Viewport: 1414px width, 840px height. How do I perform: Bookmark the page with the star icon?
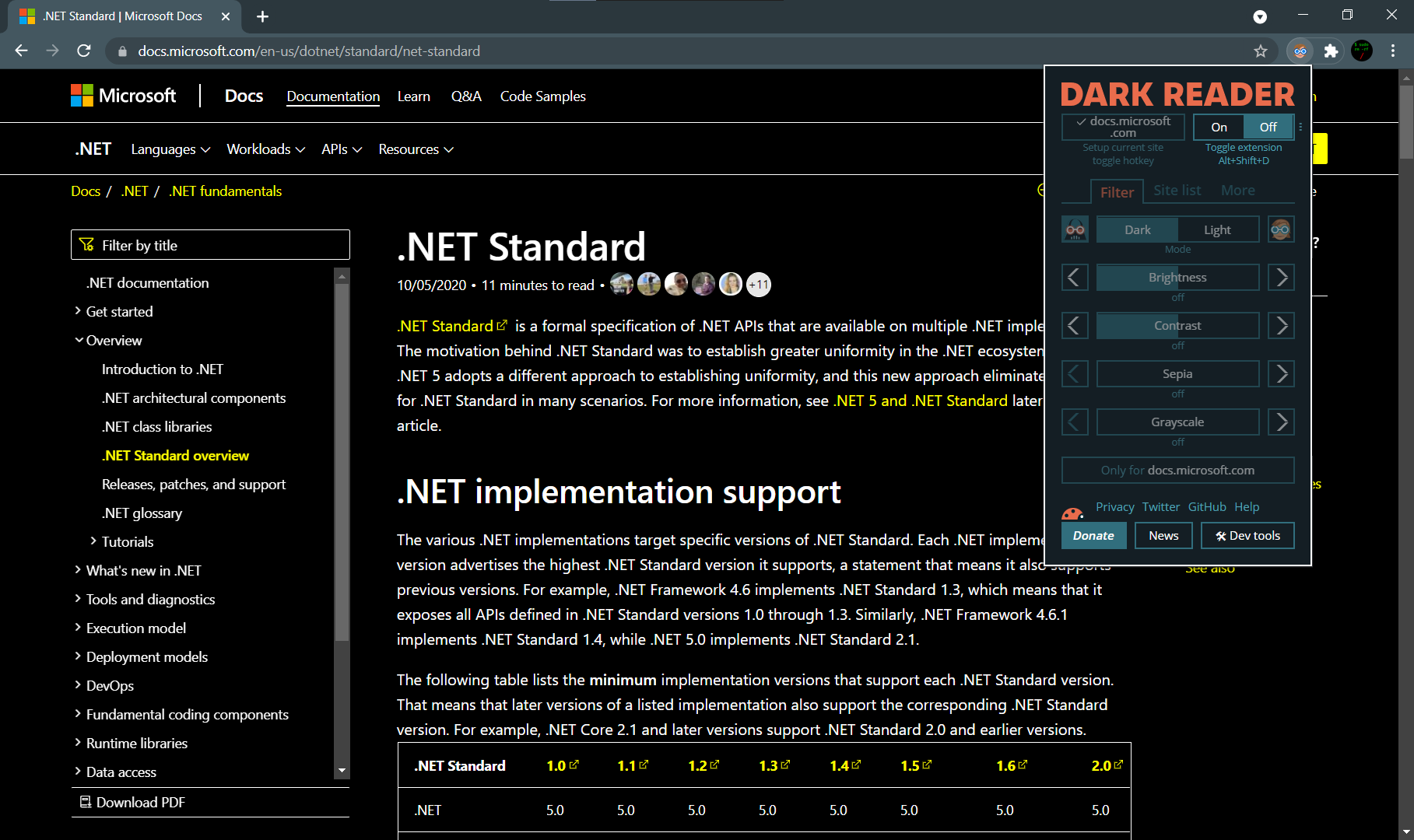pyautogui.click(x=1261, y=51)
